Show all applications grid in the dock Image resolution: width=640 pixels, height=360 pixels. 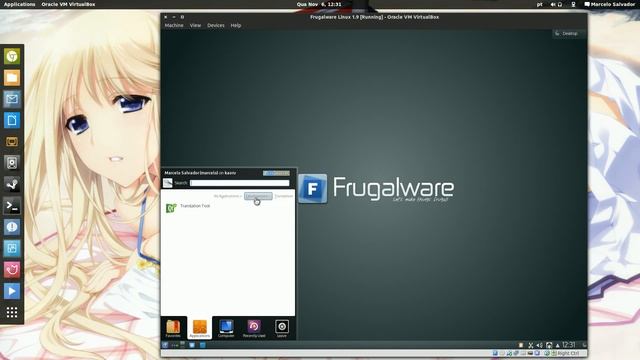point(12,312)
